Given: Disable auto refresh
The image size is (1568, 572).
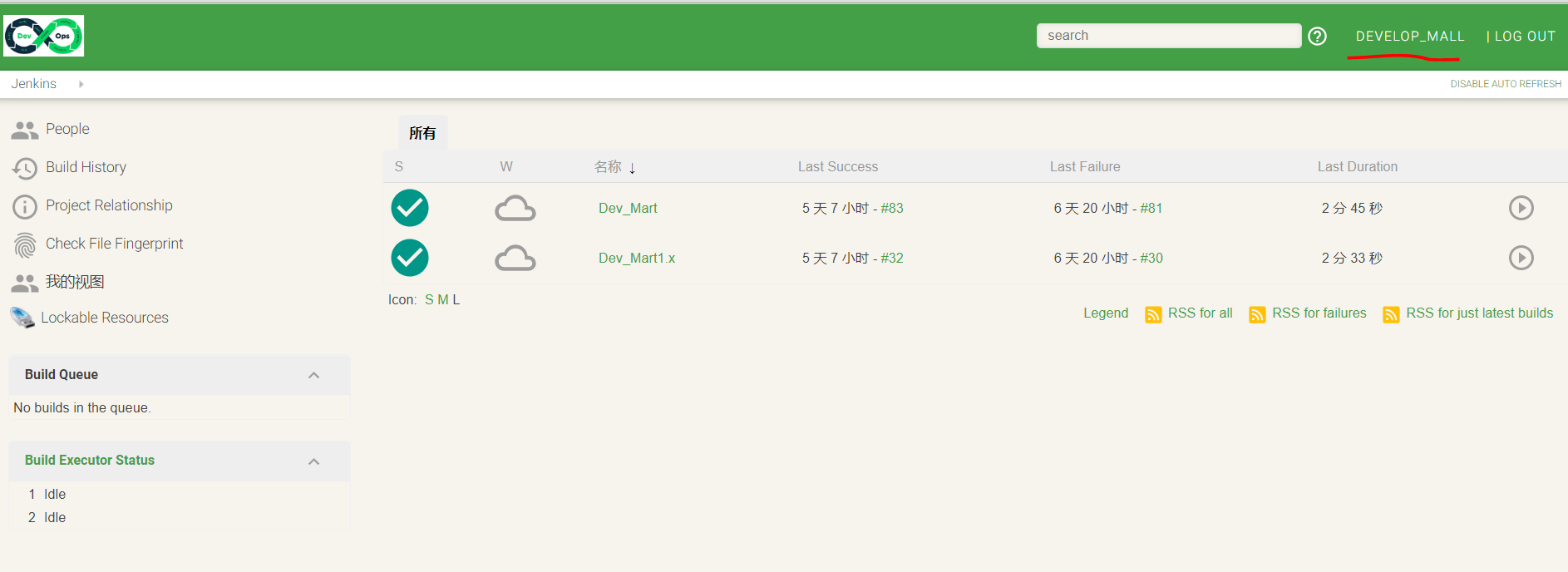Looking at the screenshot, I should [x=1505, y=84].
